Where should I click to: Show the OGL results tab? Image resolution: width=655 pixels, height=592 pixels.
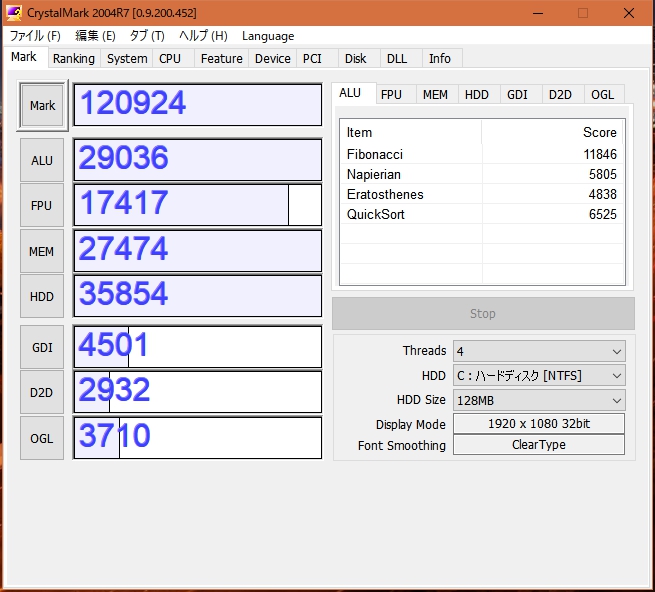602,94
